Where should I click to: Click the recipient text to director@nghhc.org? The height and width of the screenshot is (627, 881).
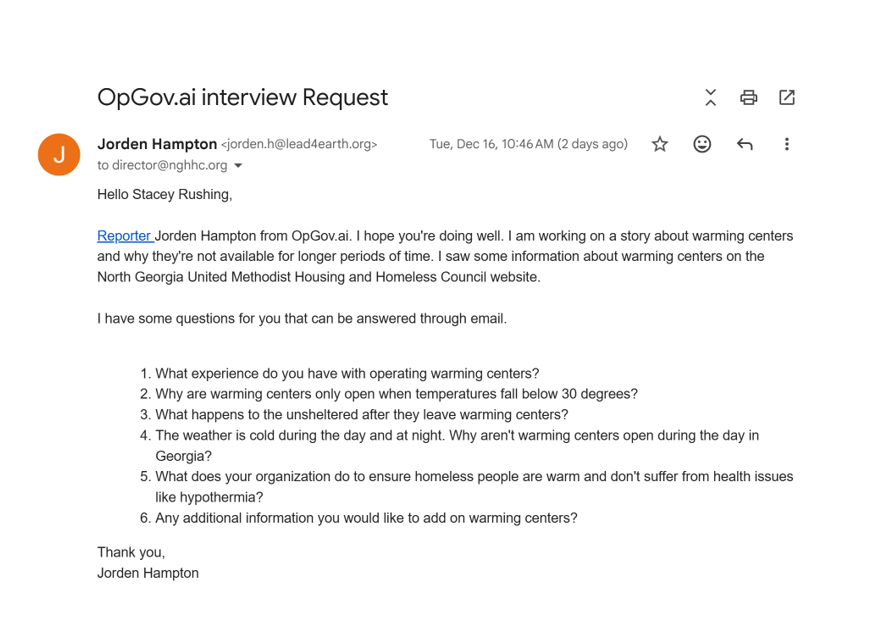pyautogui.click(x=162, y=165)
